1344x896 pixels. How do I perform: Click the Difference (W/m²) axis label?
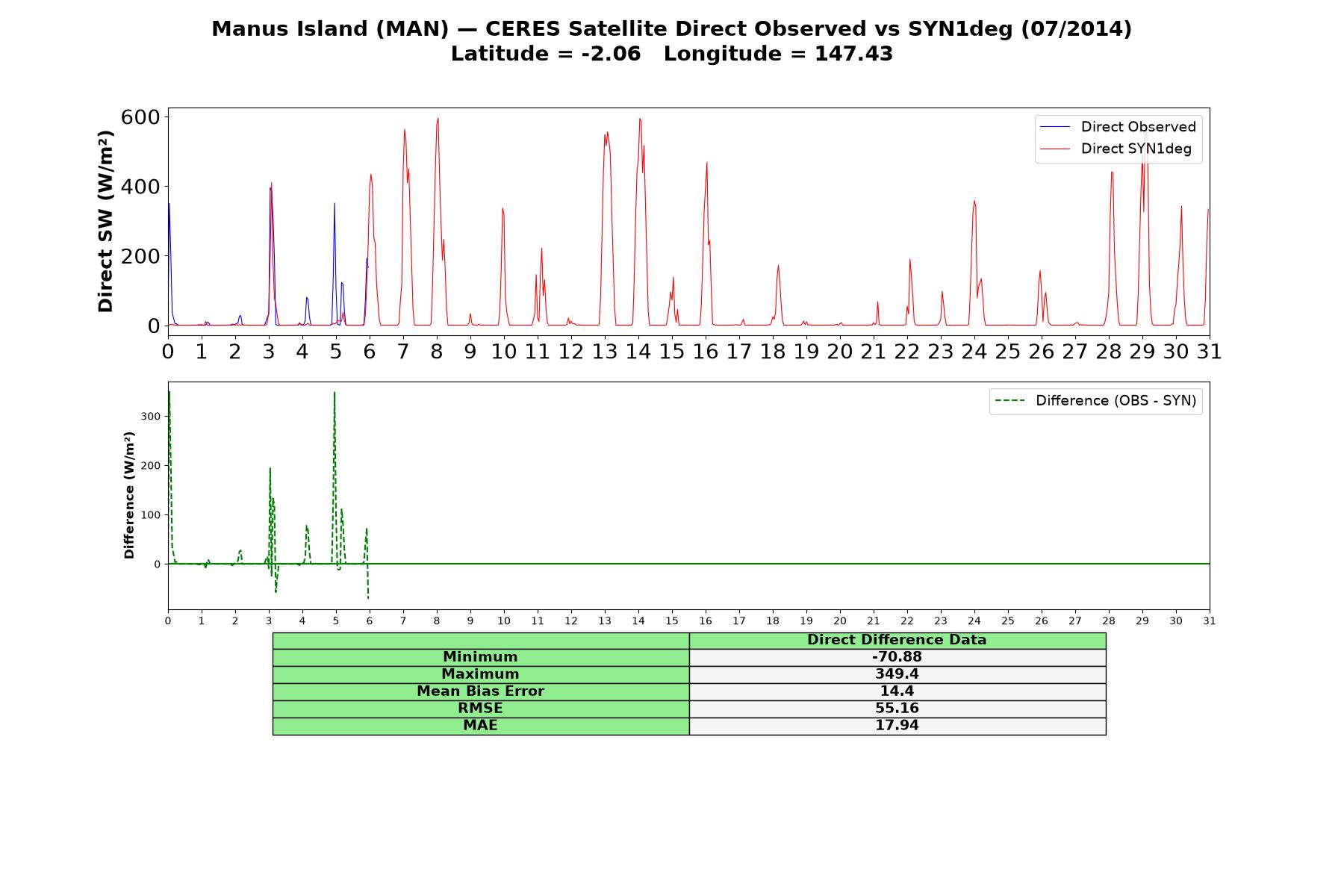129,495
